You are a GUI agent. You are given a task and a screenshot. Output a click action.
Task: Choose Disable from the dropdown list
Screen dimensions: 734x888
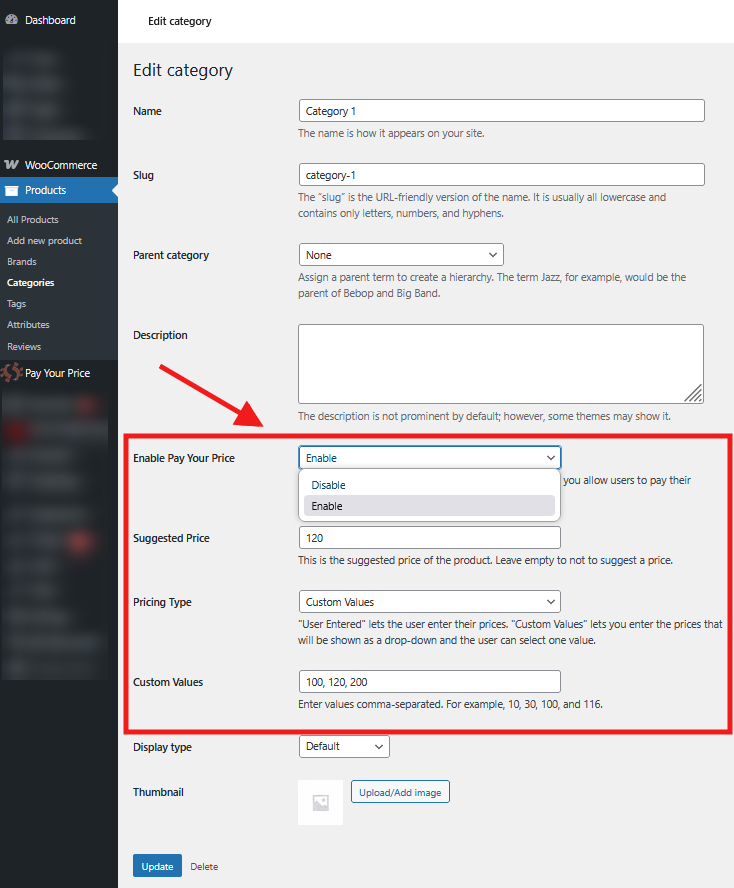click(x=429, y=485)
